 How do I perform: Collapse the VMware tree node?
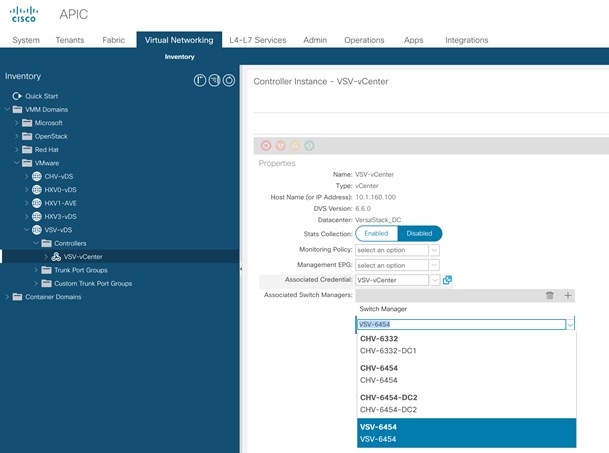click(16, 163)
